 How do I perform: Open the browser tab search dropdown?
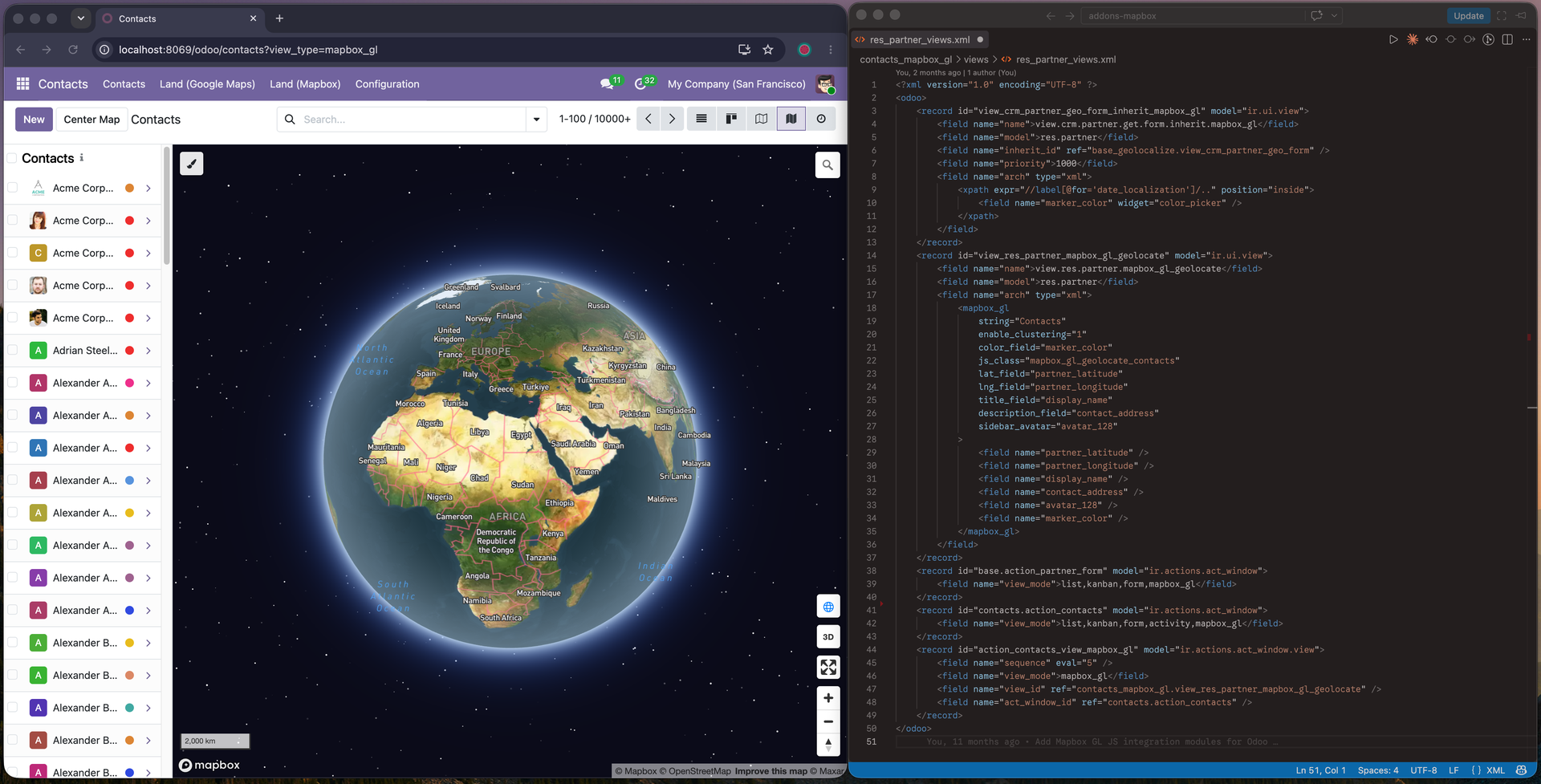(80, 18)
